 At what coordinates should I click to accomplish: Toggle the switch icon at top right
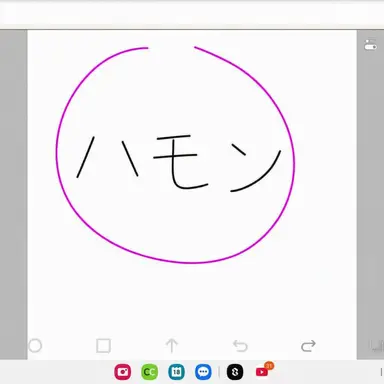[370, 45]
